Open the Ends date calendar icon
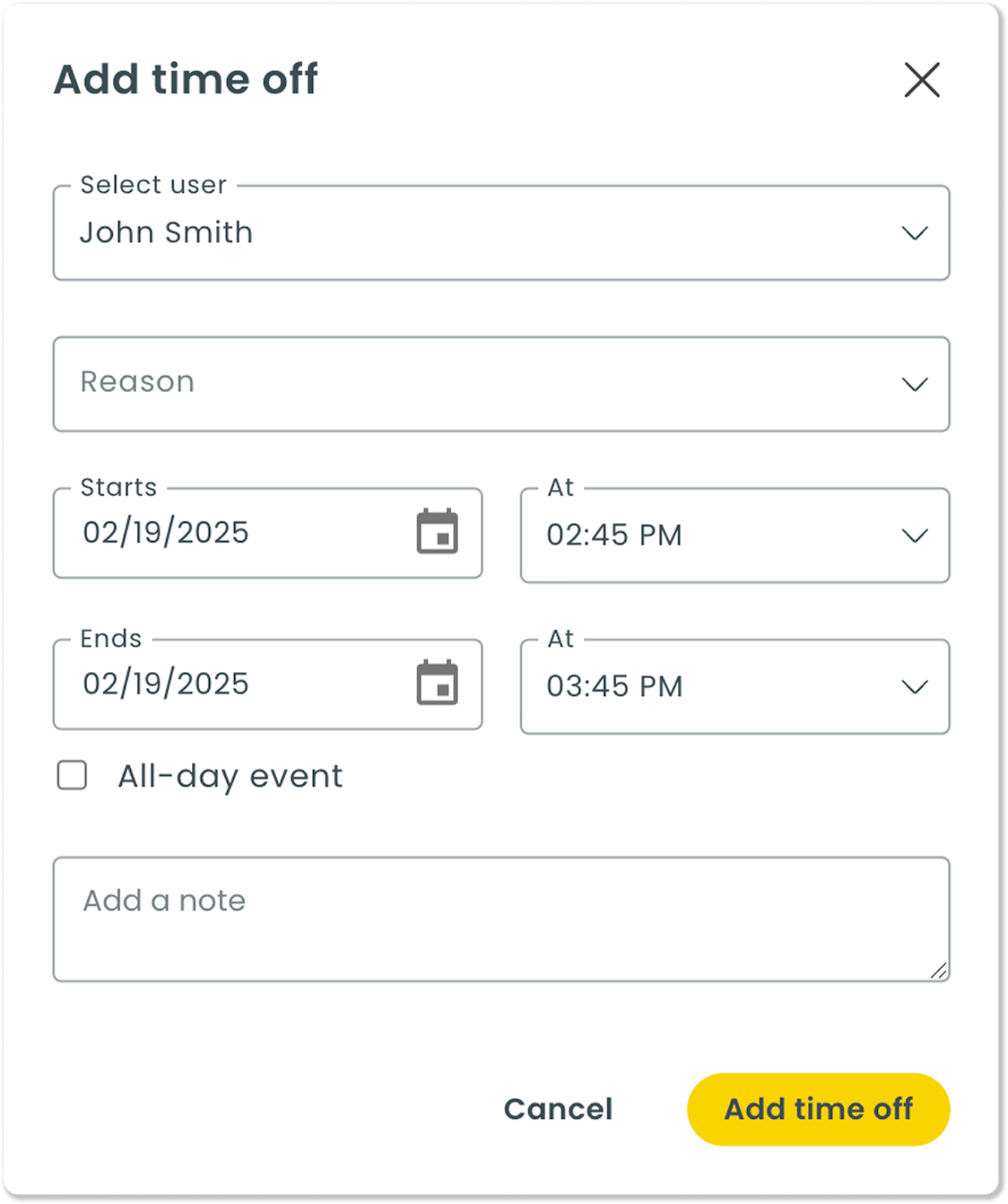This screenshot has width=1008, height=1204. tap(437, 683)
